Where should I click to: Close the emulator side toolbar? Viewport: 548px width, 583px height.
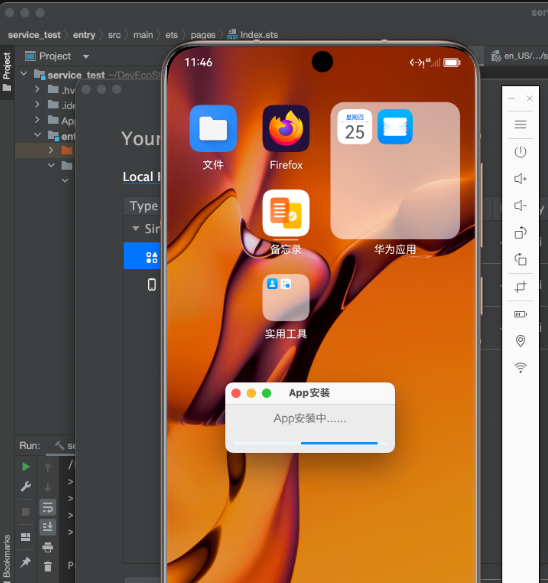pos(530,98)
